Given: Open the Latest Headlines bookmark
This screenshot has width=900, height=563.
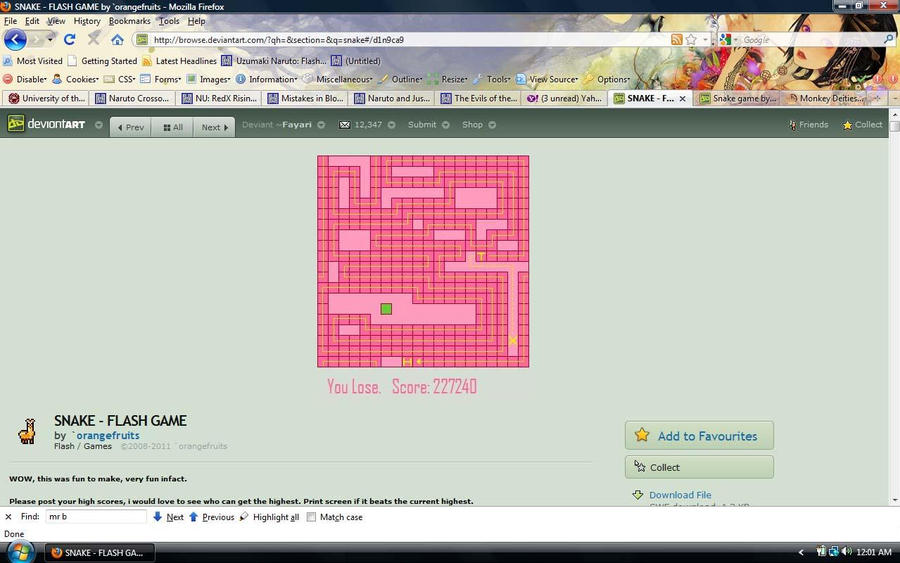Looking at the screenshot, I should [x=180, y=61].
